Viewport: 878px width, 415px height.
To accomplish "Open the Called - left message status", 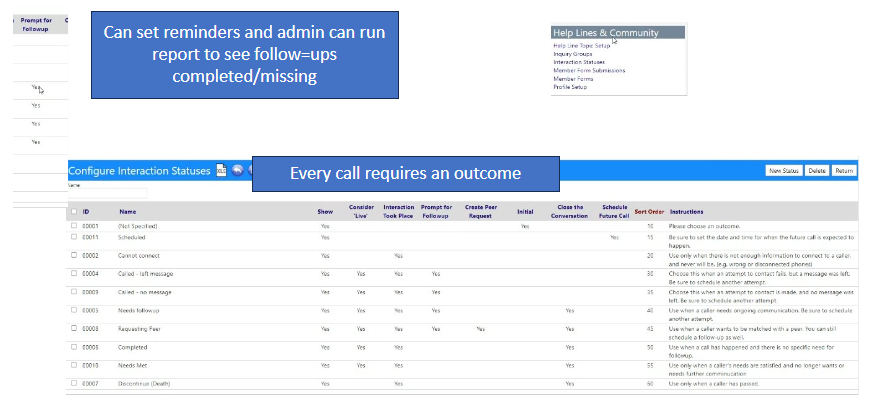I will coord(145,274).
